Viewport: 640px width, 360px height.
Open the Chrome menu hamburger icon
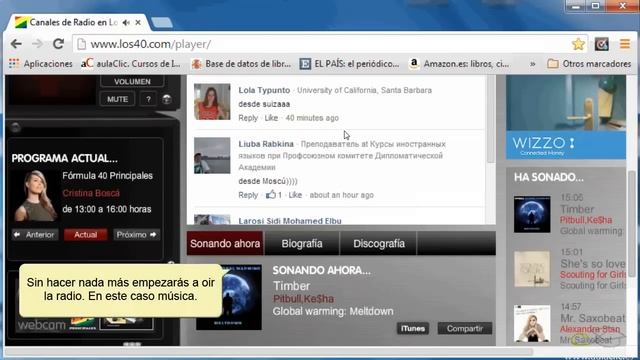pyautogui.click(x=624, y=44)
